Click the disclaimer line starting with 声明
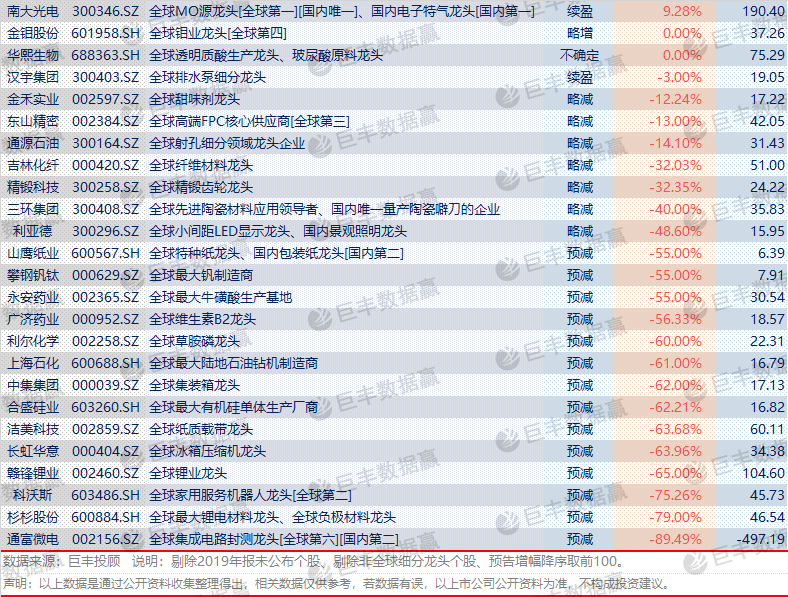This screenshot has height=597, width=788. click(336, 583)
